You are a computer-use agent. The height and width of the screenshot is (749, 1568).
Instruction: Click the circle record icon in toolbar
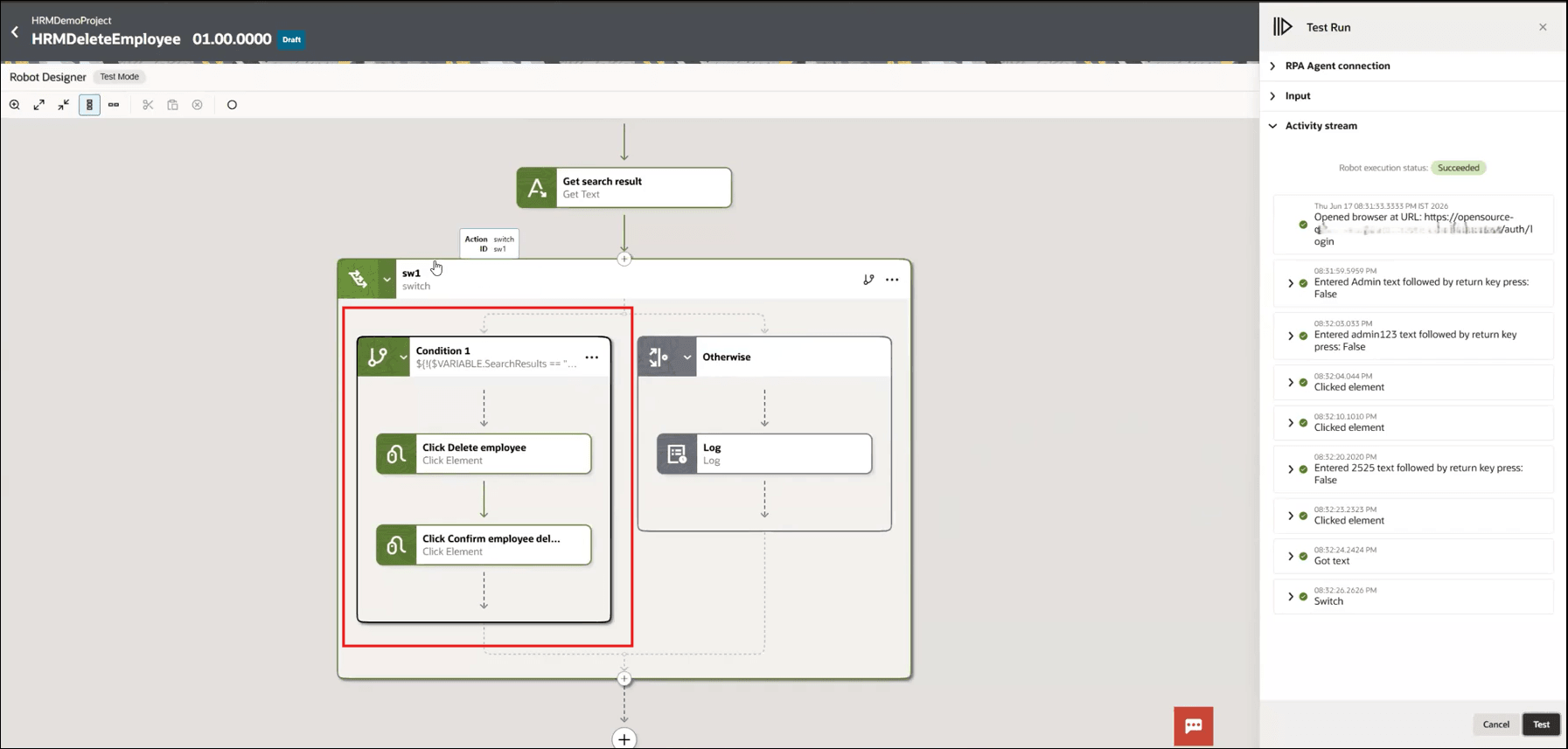(232, 105)
